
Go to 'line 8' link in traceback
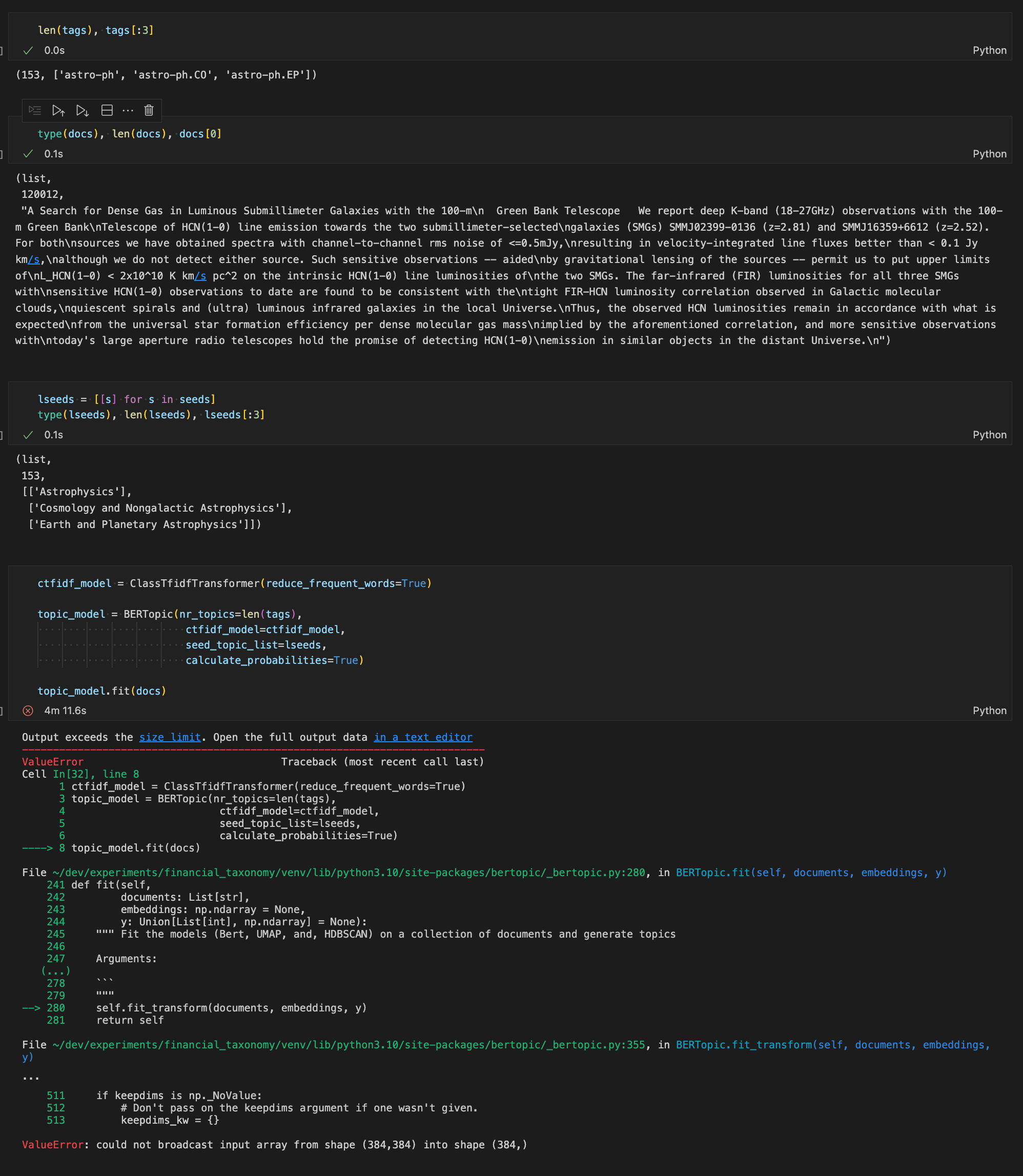click(x=121, y=774)
